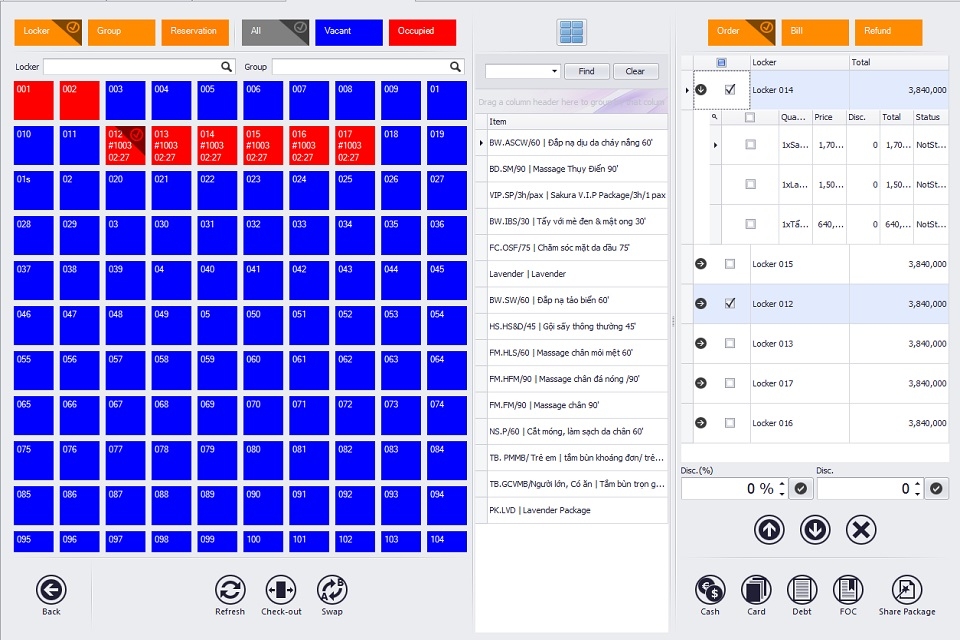Click the grid layout view icon
The height and width of the screenshot is (640, 960).
pyautogui.click(x=572, y=32)
